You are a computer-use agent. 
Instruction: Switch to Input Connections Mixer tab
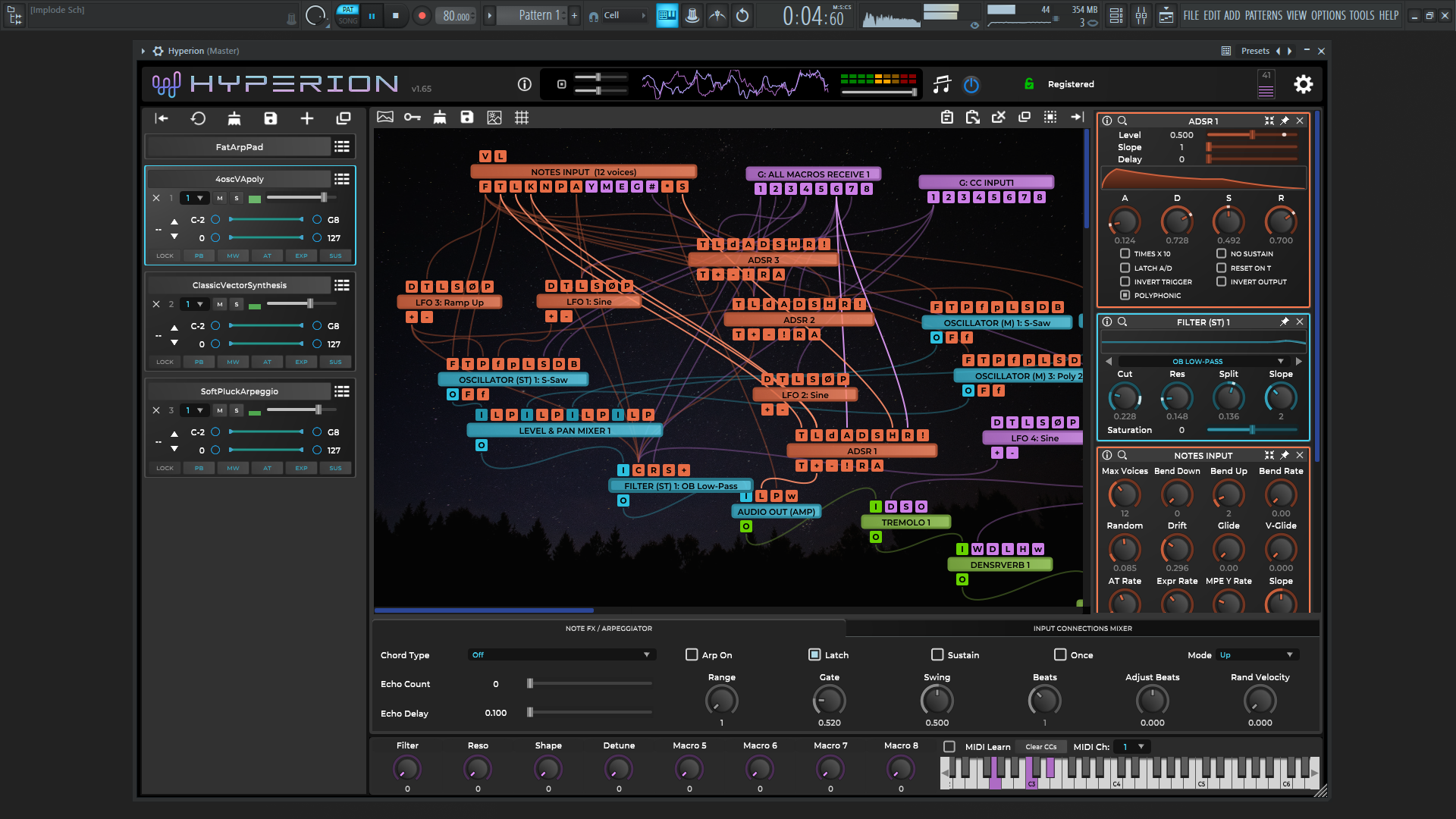click(1082, 629)
